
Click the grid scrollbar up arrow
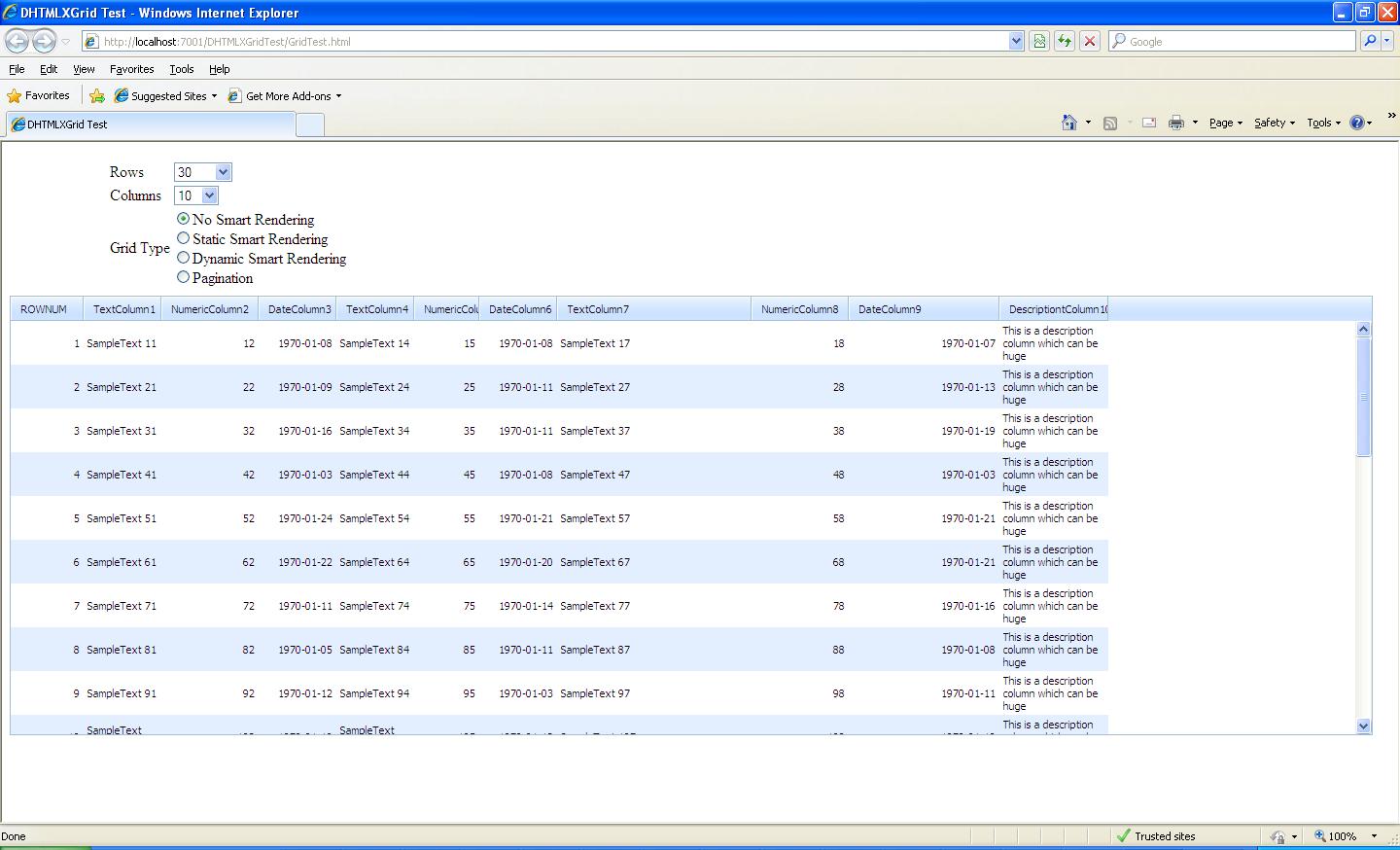click(x=1363, y=329)
